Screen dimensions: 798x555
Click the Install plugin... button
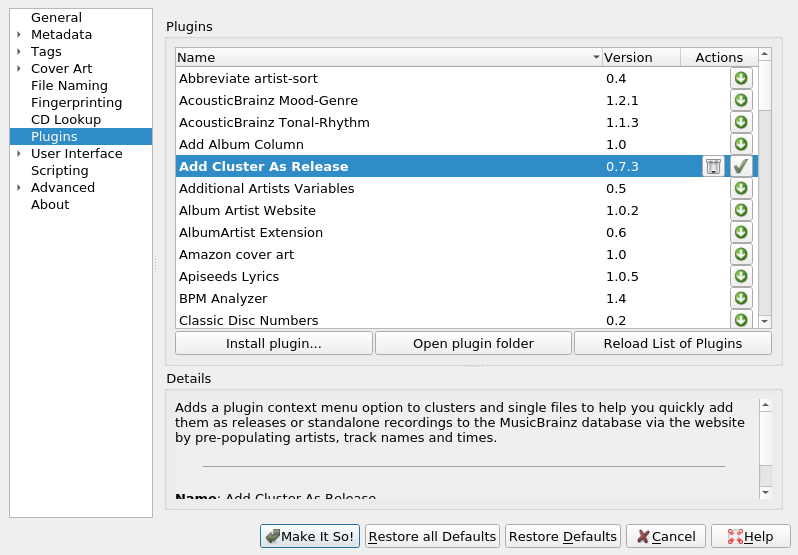click(273, 344)
